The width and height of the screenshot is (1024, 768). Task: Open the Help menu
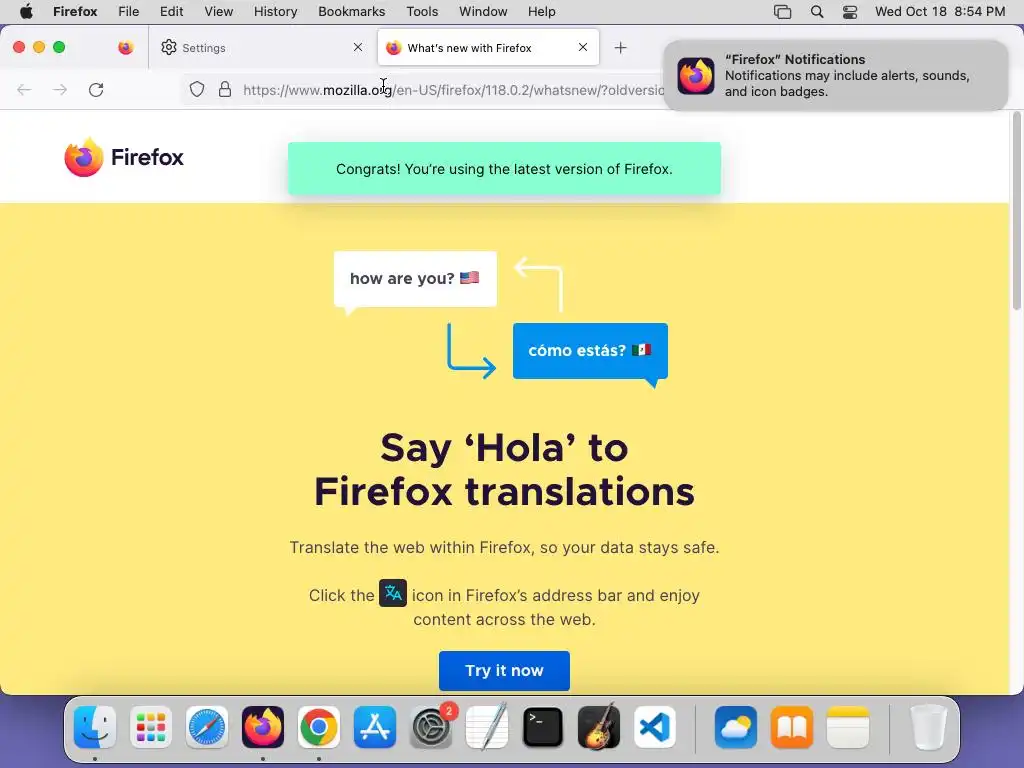[541, 12]
